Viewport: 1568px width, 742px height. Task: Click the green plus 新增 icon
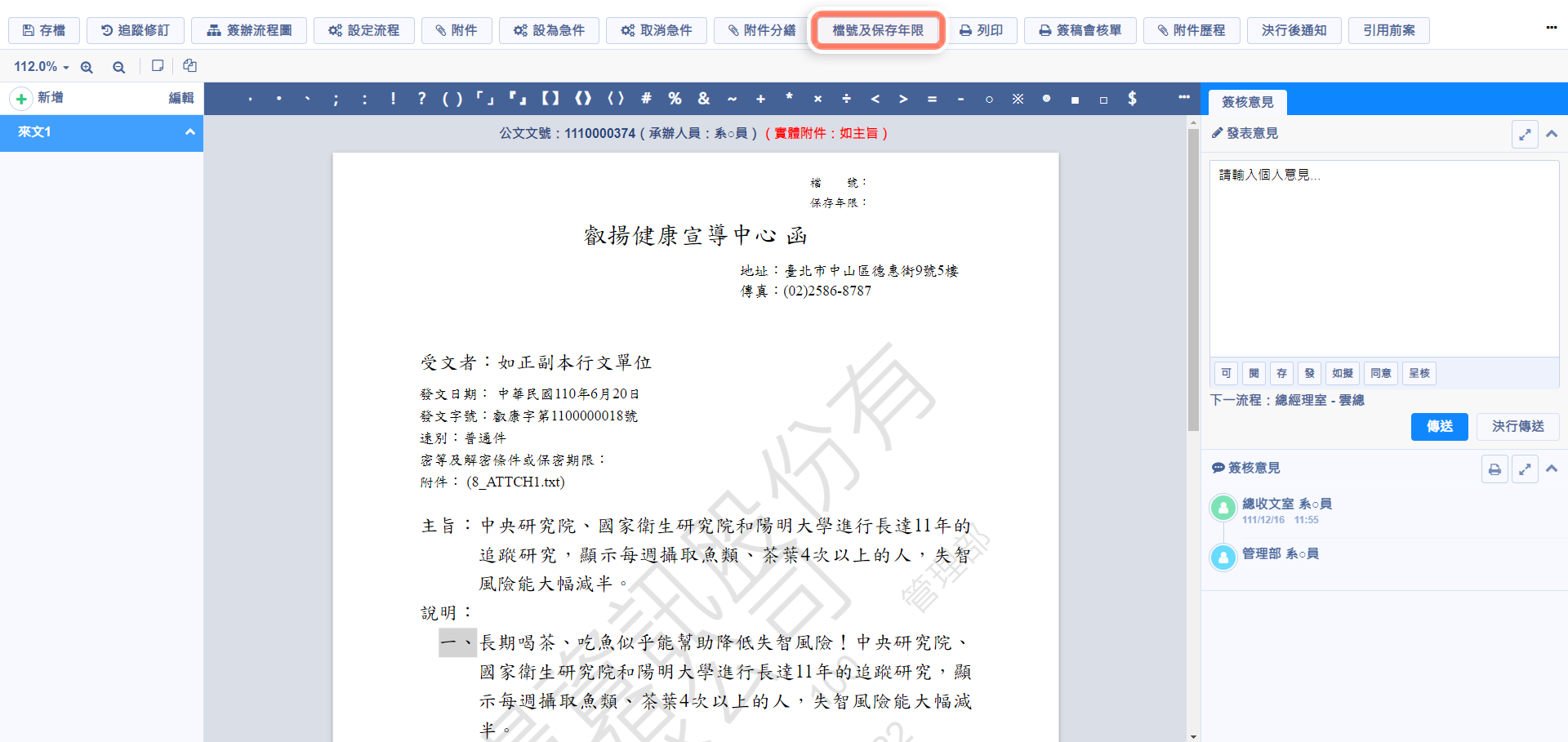tap(21, 99)
